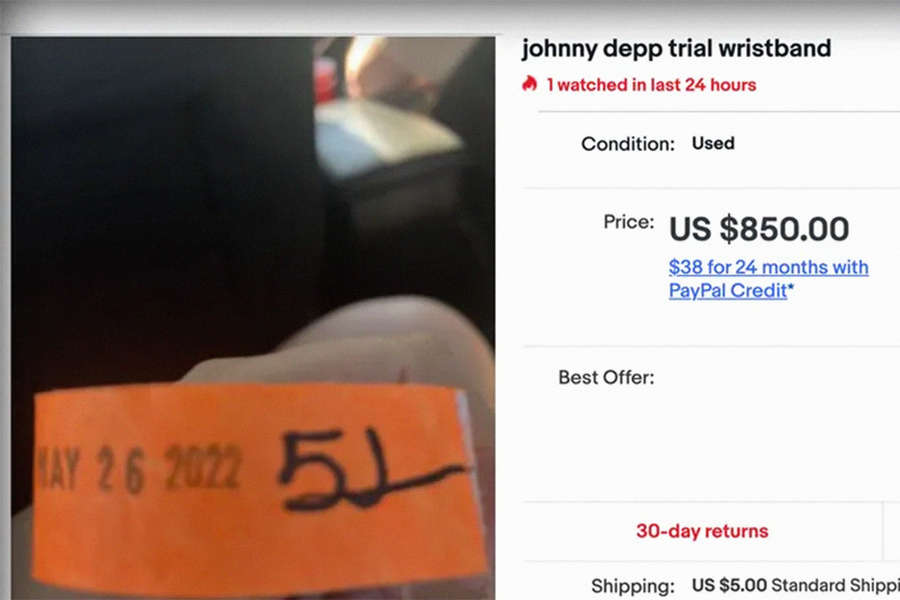Select the 30-day returns text
This screenshot has width=900, height=600.
[x=702, y=531]
